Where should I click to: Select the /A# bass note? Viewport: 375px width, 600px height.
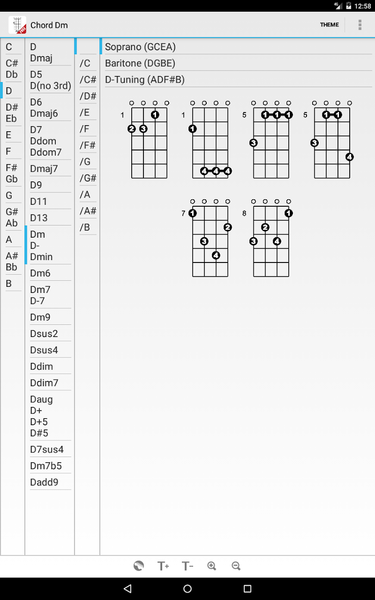coord(88,211)
